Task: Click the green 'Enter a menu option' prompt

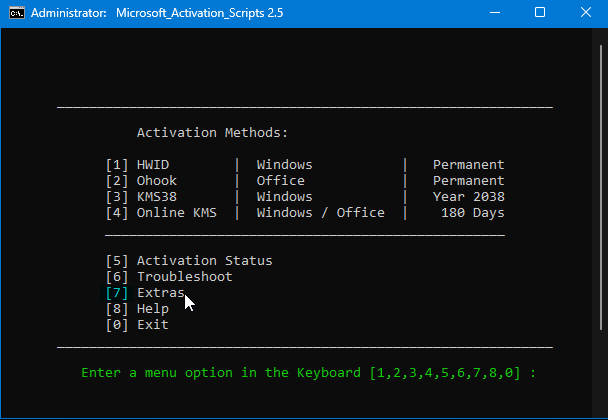Action: tap(309, 373)
